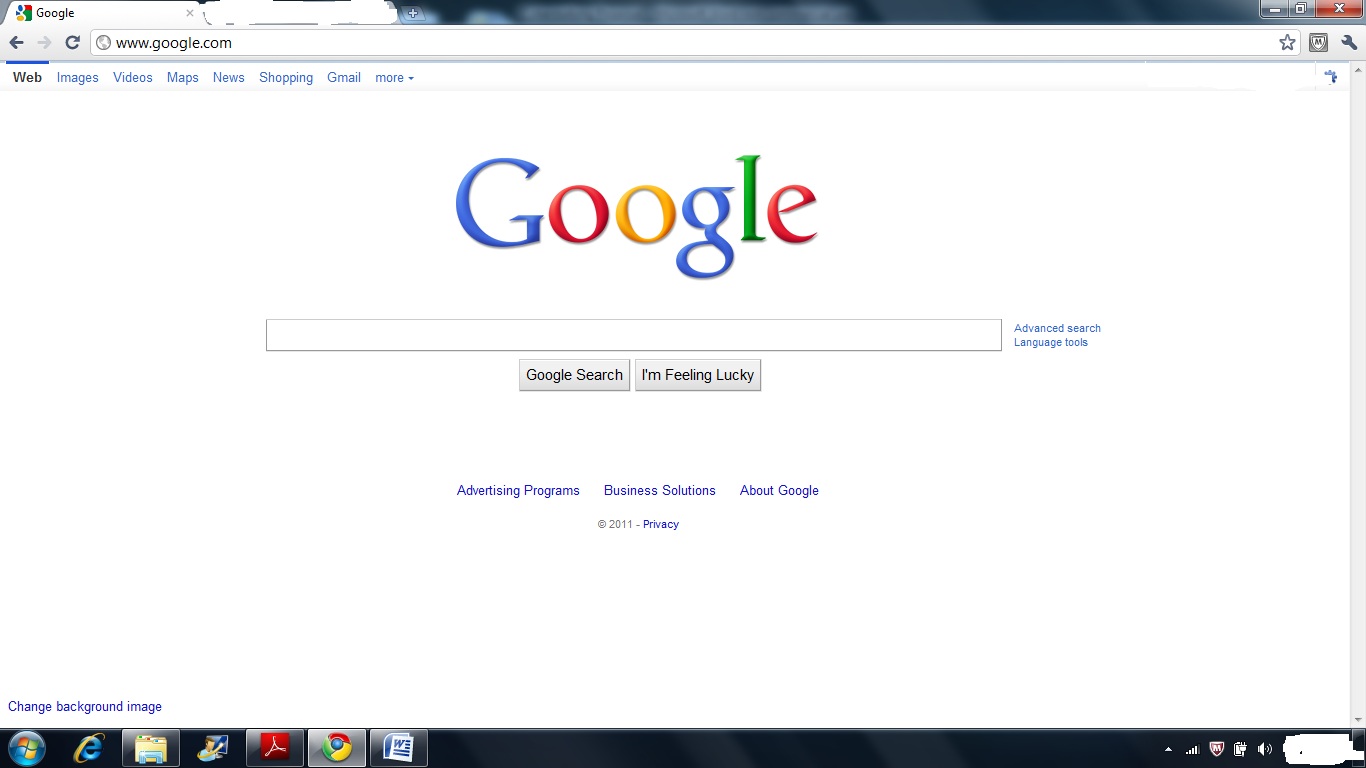Click the browser forward arrow

[x=44, y=43]
